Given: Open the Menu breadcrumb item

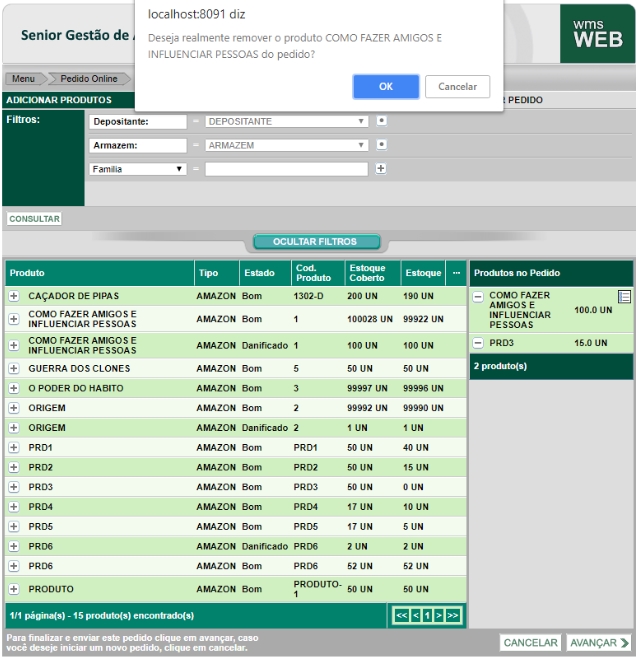Looking at the screenshot, I should click(23, 79).
